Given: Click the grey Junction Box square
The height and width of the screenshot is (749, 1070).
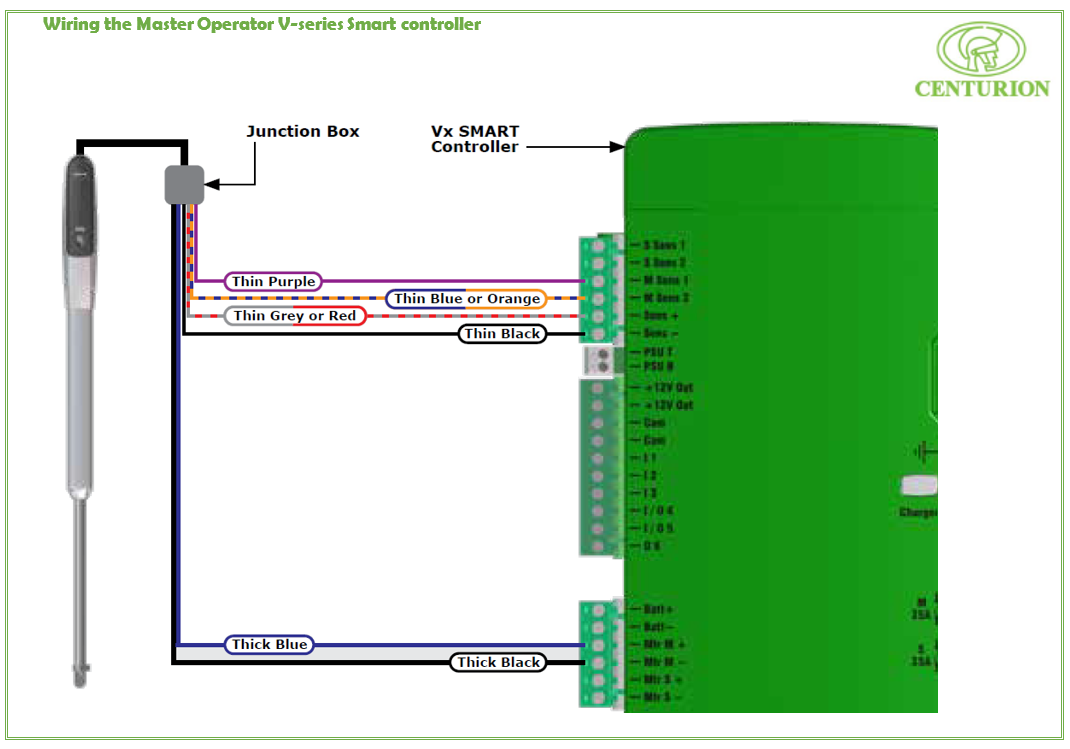Looking at the screenshot, I should [184, 185].
